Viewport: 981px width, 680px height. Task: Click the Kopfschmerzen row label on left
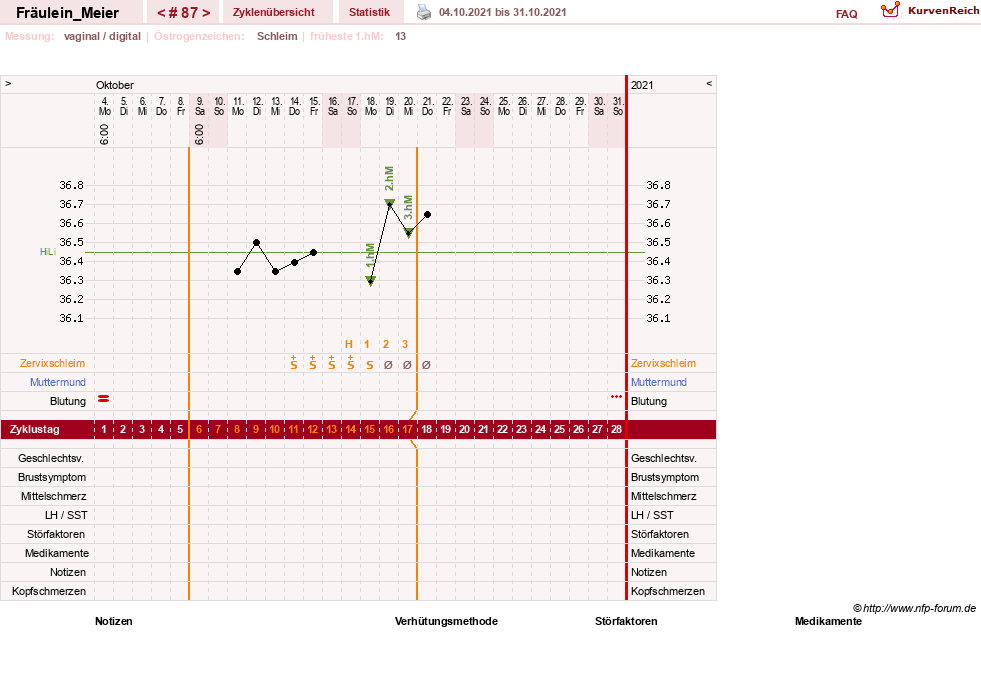tap(49, 591)
